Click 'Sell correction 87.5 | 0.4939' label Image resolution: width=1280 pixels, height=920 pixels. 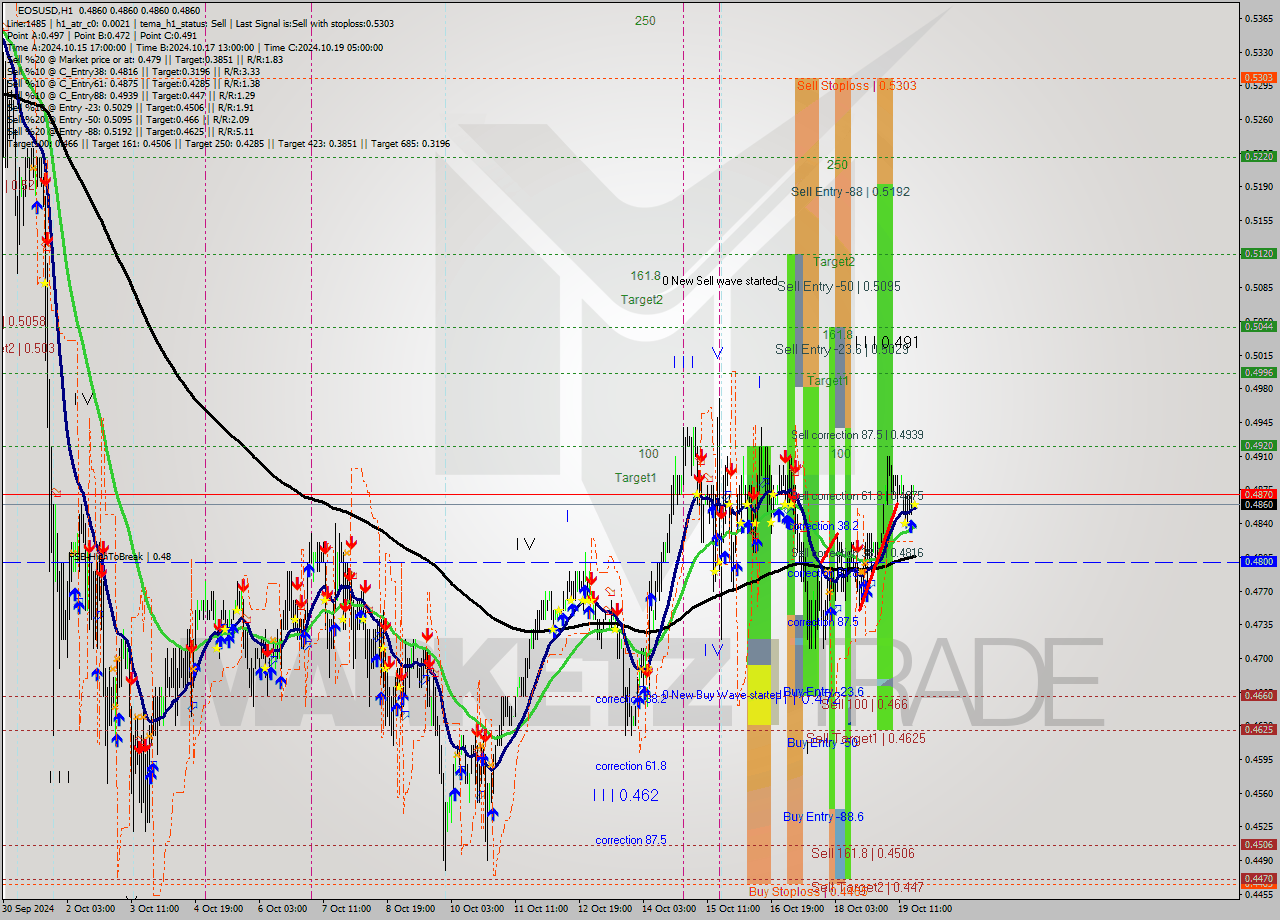coord(857,435)
